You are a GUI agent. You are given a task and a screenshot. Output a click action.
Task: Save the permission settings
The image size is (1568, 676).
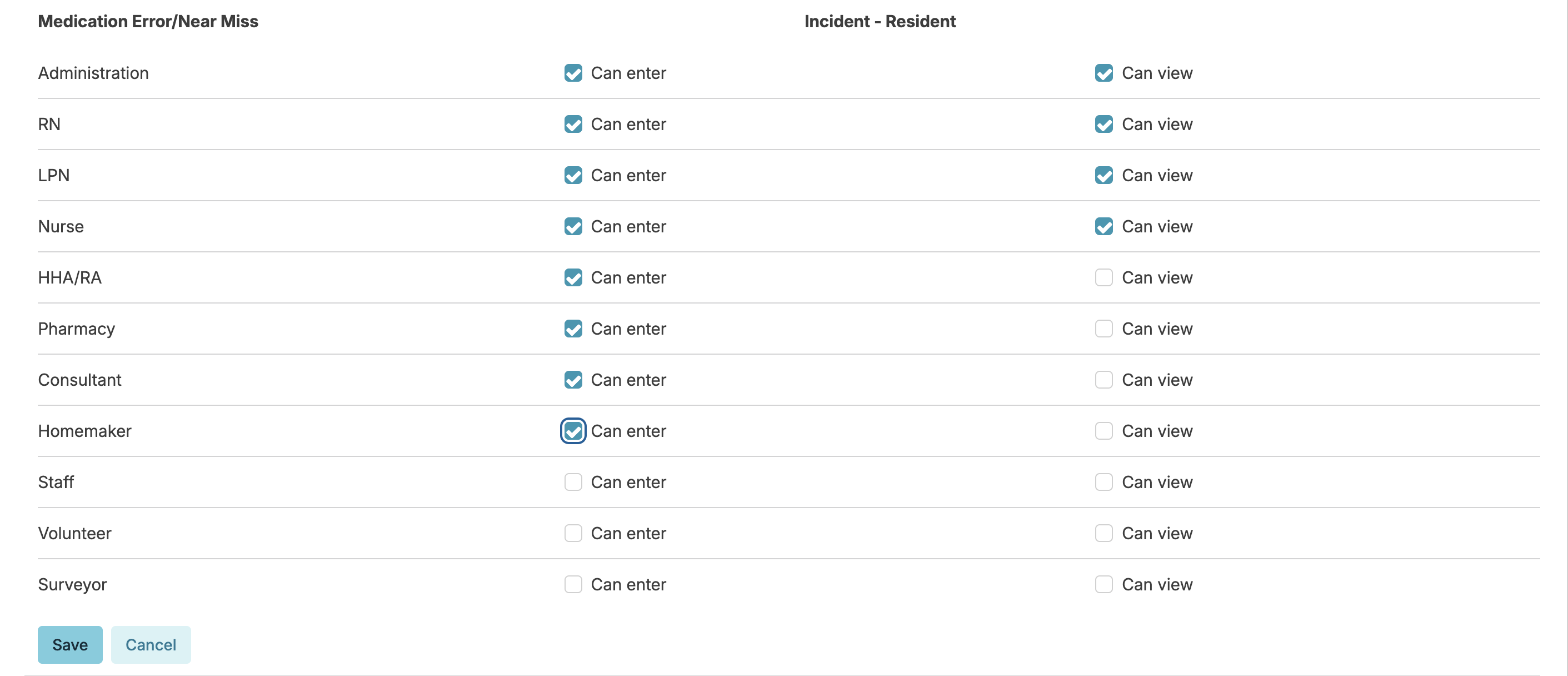coord(70,645)
